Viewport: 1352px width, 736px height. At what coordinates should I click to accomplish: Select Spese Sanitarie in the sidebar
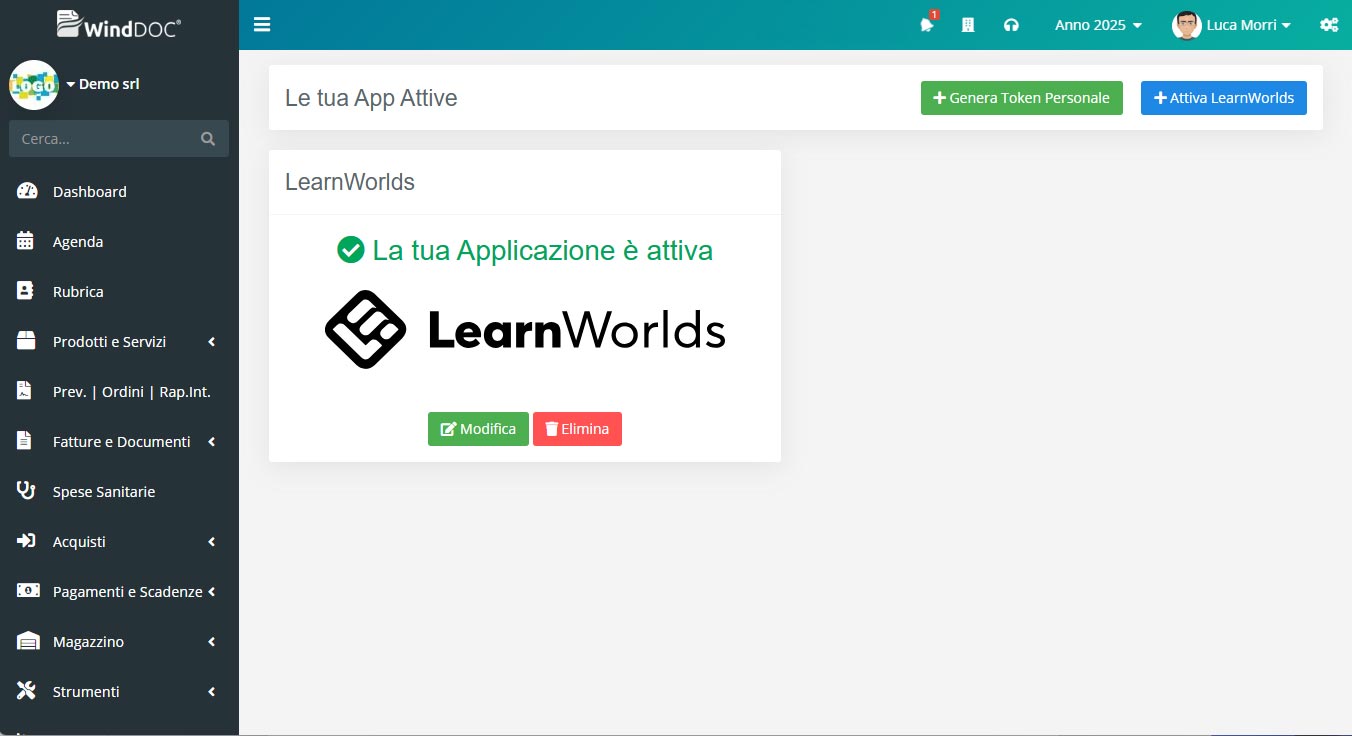104,491
